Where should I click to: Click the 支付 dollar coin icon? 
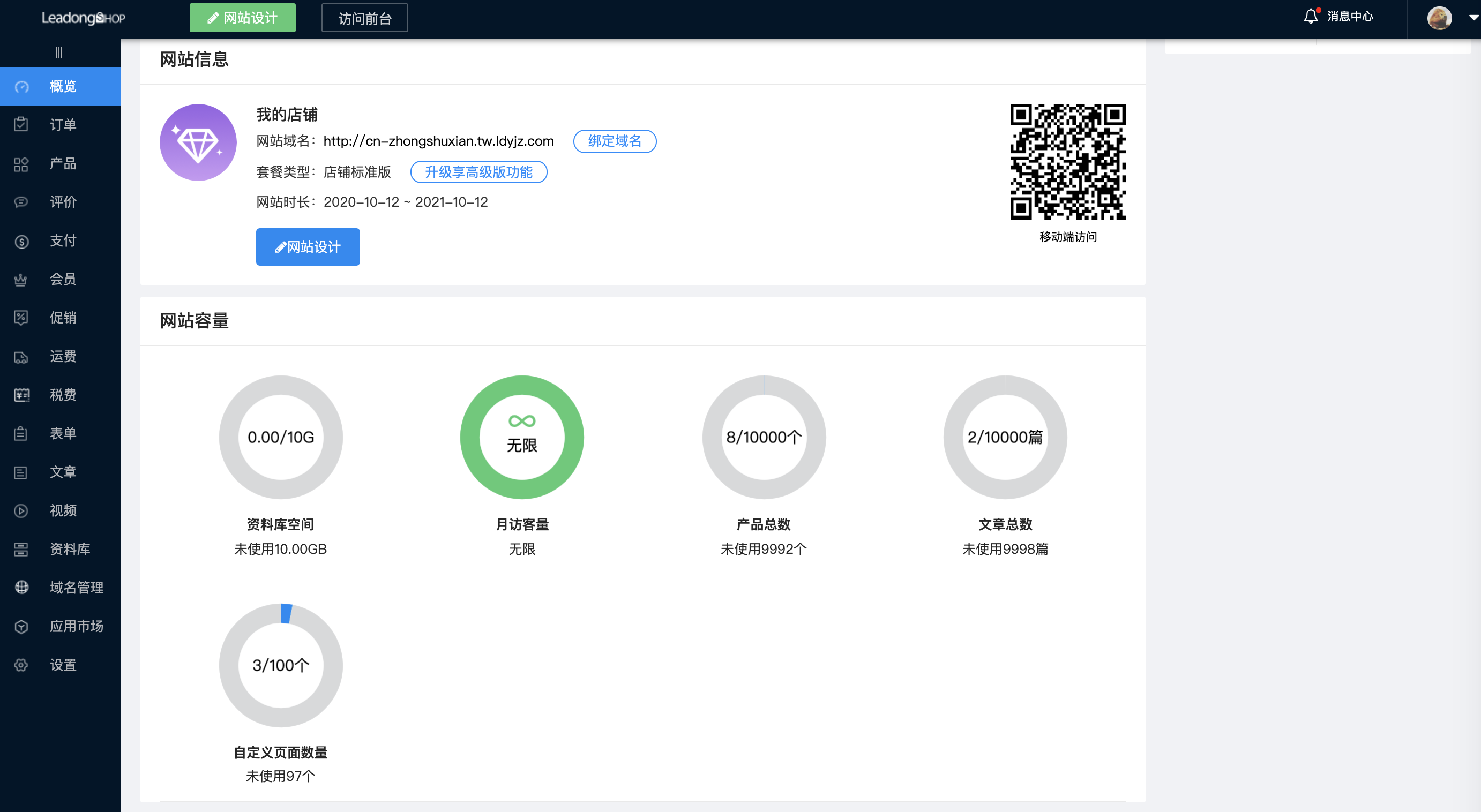coord(21,242)
